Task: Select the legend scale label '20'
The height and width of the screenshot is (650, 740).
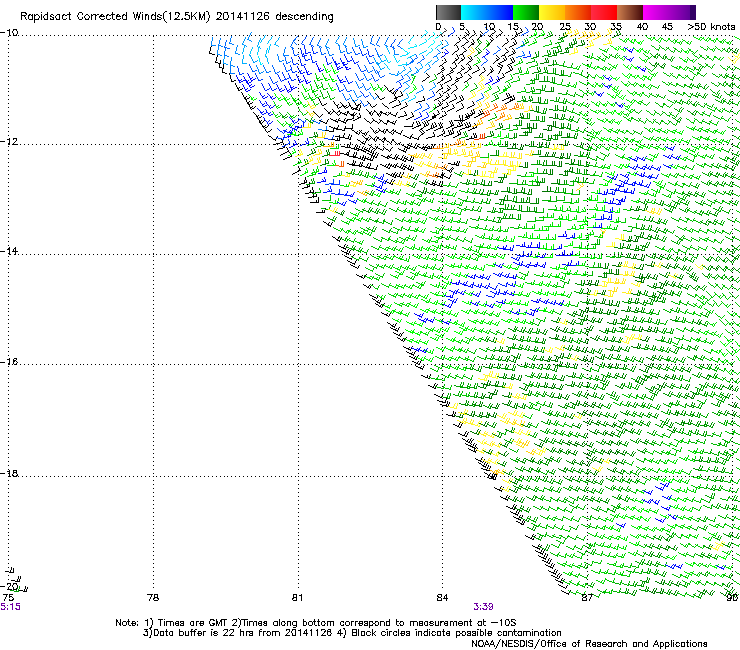Action: (537, 27)
